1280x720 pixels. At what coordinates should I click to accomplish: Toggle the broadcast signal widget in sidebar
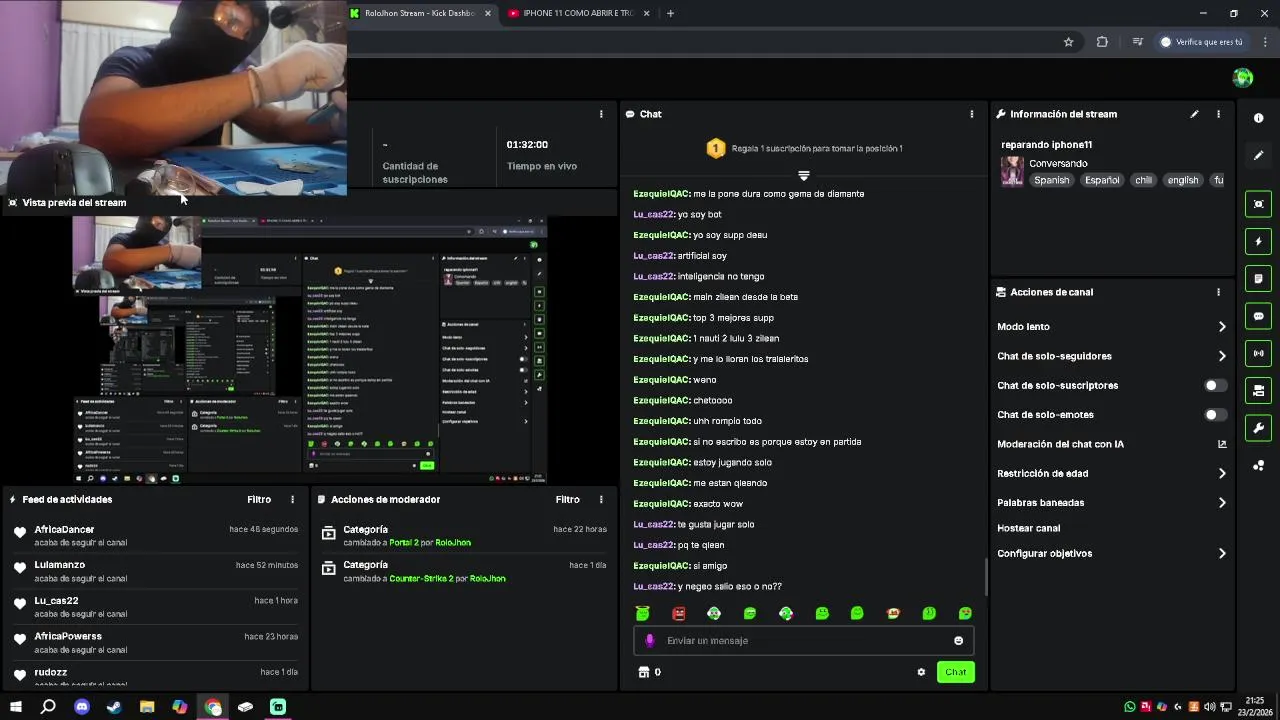pos(1258,353)
